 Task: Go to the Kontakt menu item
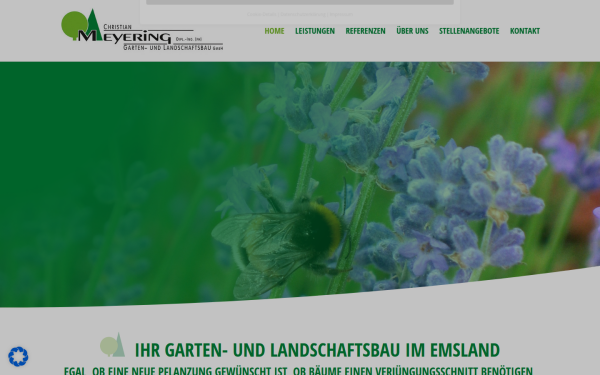coord(525,31)
